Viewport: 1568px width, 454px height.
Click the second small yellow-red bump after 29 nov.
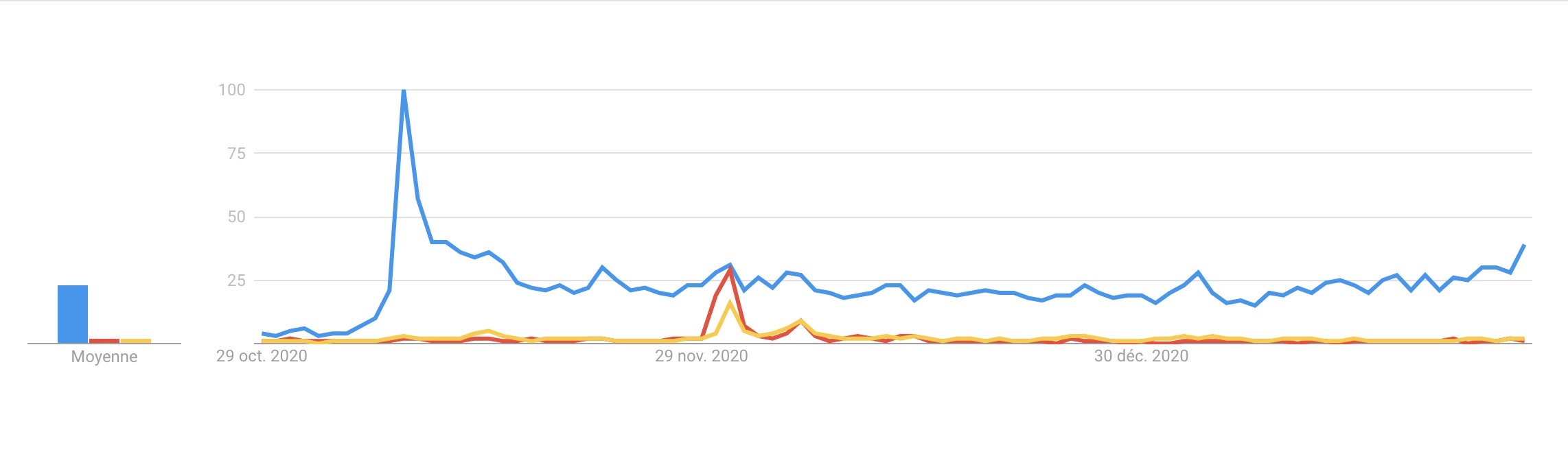pos(800,320)
